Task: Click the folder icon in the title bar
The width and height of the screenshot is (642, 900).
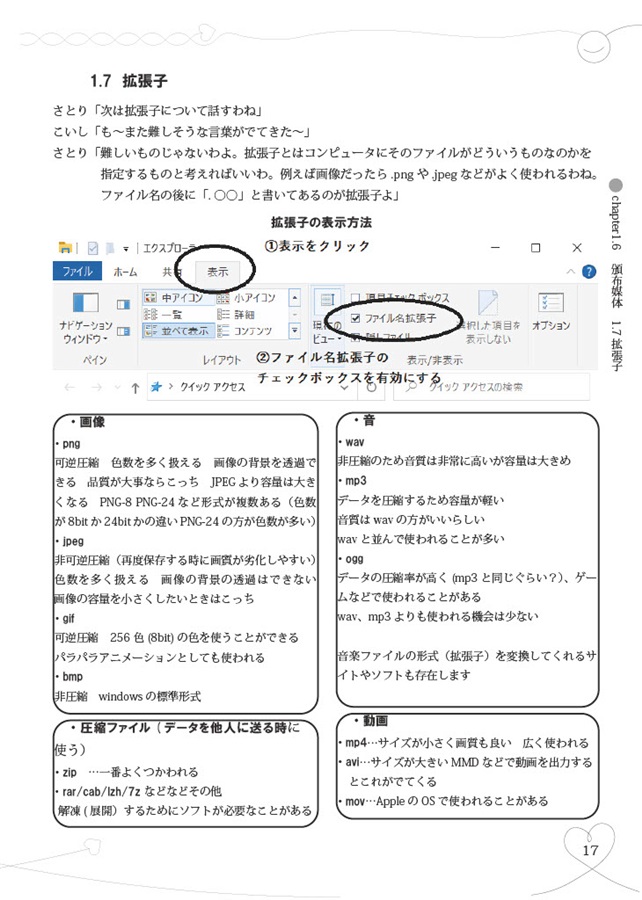Action: point(65,247)
